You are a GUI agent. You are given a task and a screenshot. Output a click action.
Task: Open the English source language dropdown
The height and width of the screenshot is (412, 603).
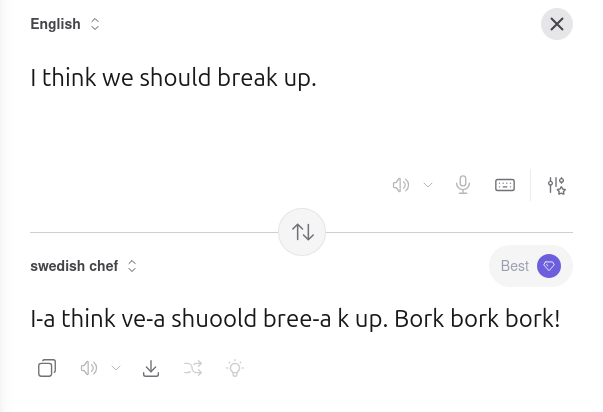pos(65,24)
